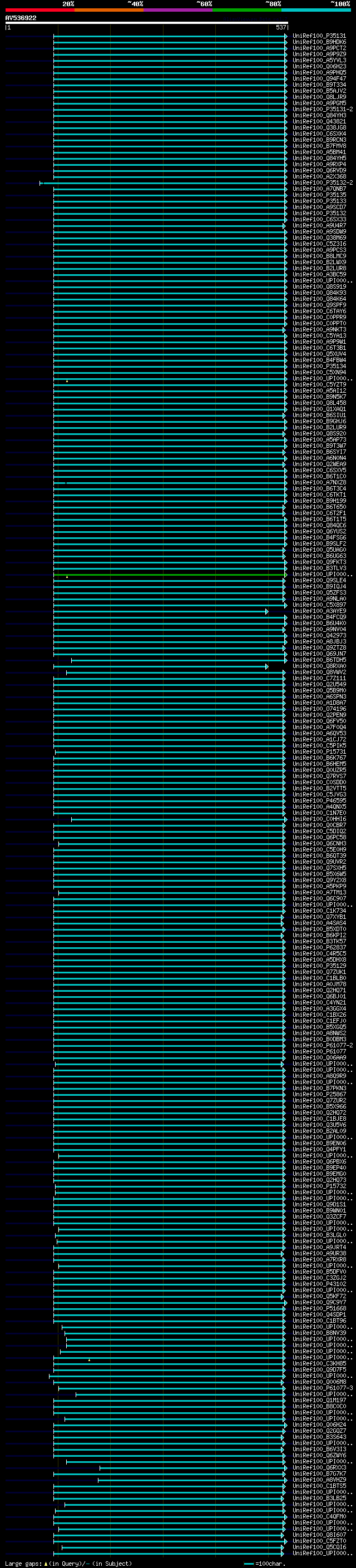356x1568 pixels.
Task: Select hit label UniRef100_P61077-3
Action: click(x=323, y=1388)
